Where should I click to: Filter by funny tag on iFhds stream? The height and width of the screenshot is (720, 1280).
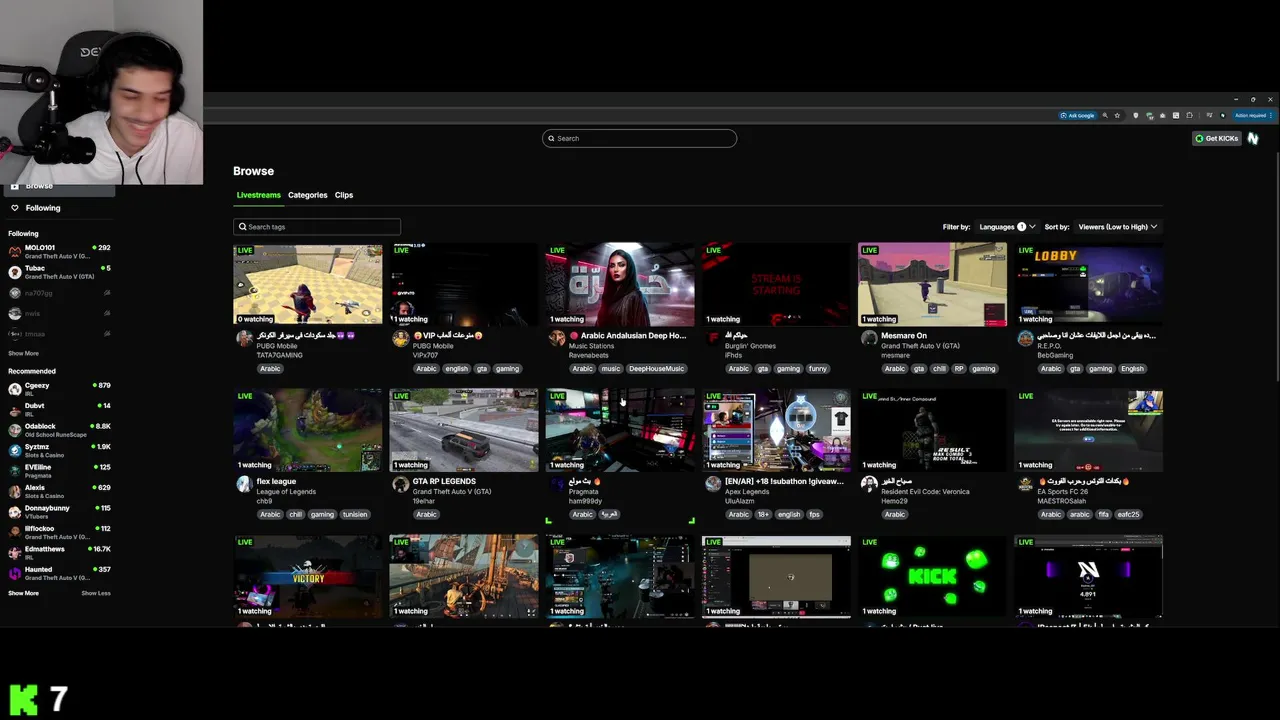click(818, 368)
